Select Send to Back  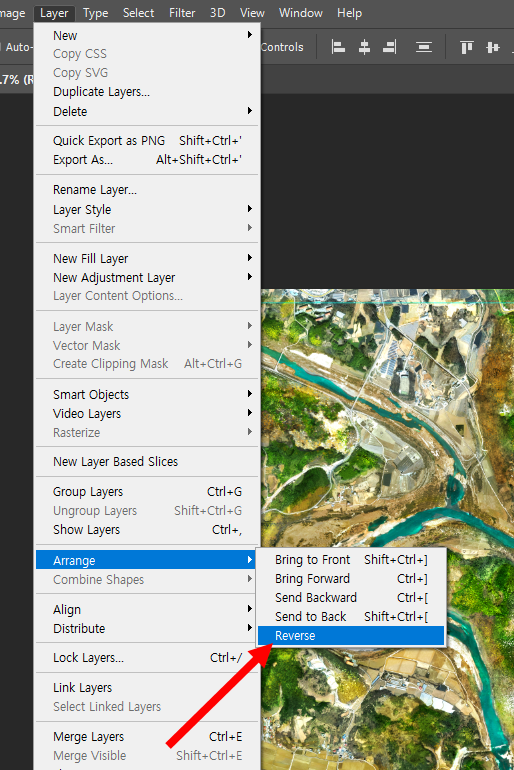tap(351, 616)
